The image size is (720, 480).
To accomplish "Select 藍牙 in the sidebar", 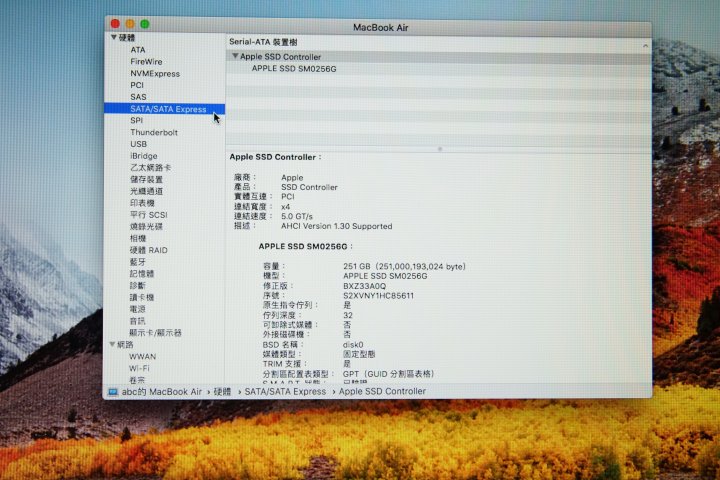I will [138, 262].
